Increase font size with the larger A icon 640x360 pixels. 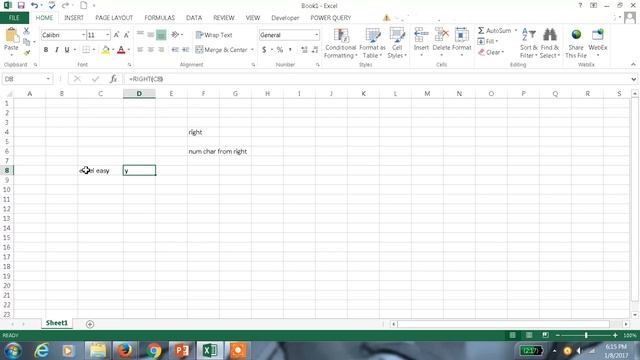(x=116, y=35)
